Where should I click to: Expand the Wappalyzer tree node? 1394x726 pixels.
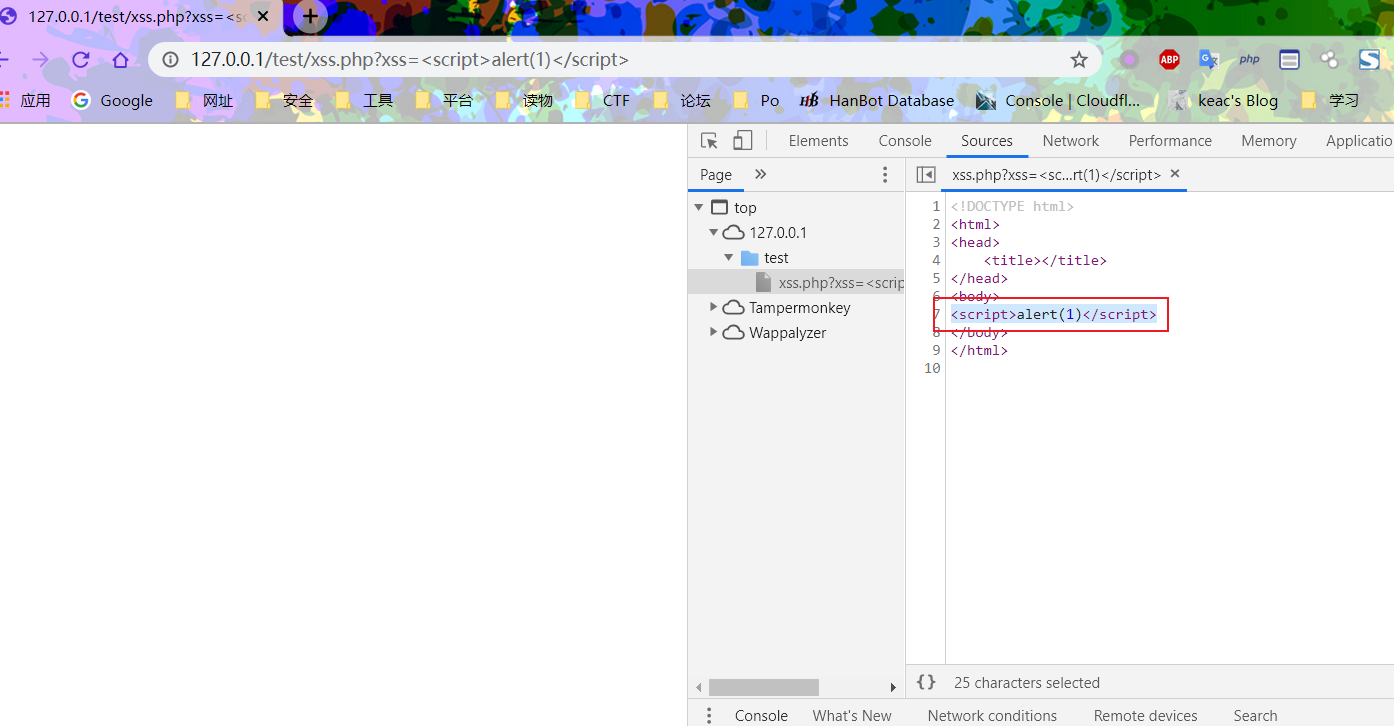pyautogui.click(x=713, y=331)
